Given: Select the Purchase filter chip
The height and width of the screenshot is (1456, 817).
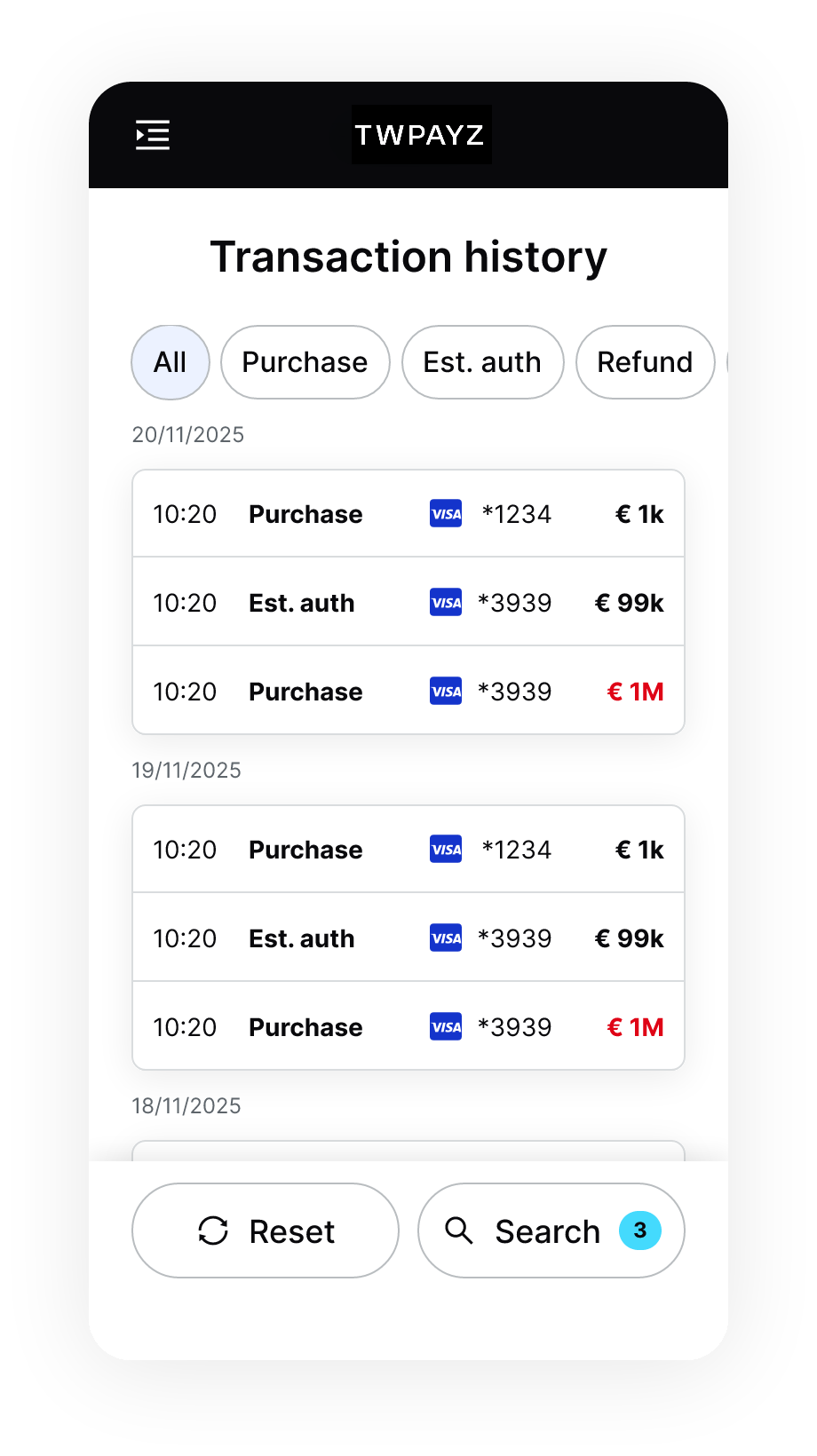Looking at the screenshot, I should (x=305, y=362).
